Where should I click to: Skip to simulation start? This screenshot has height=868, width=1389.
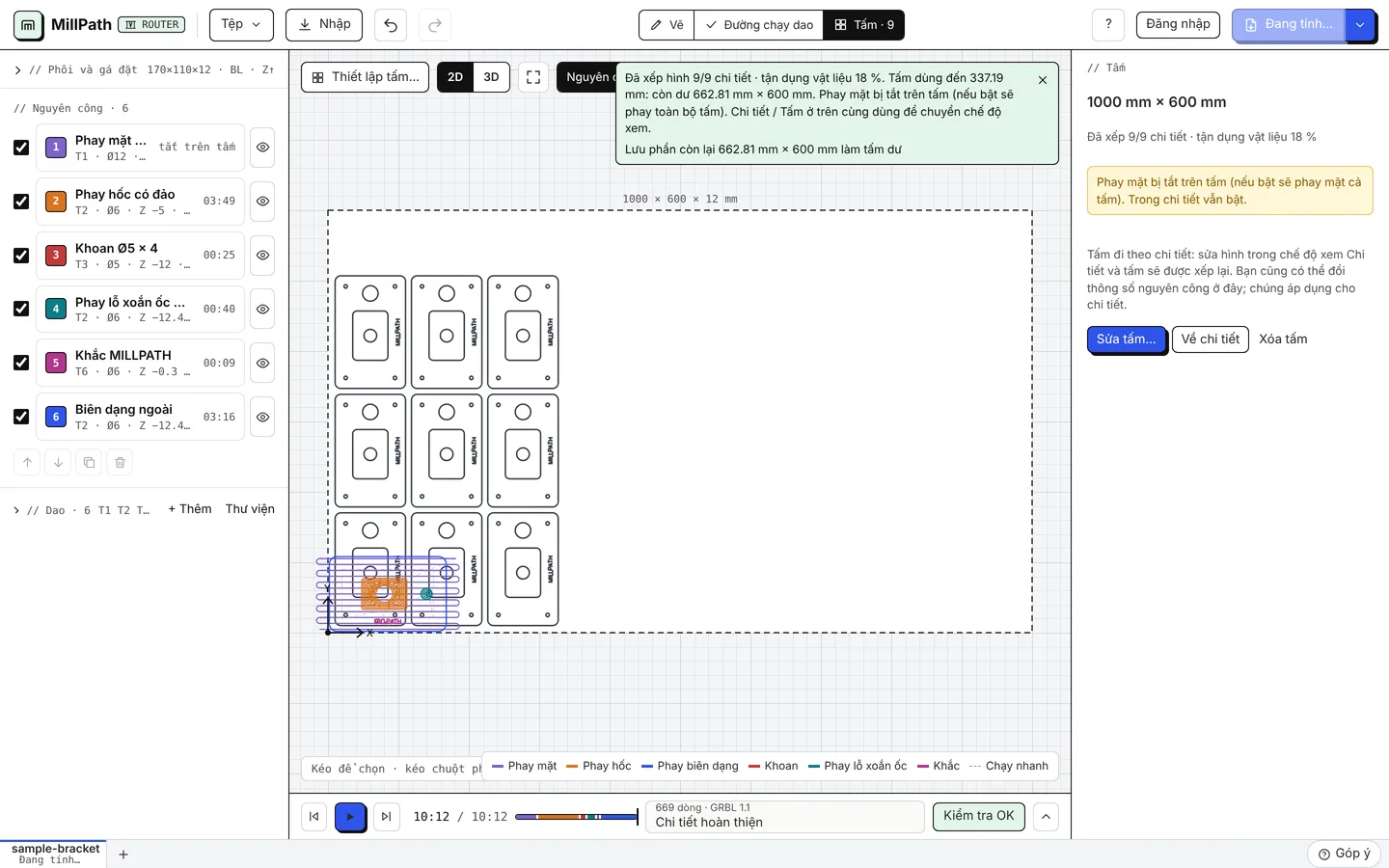(313, 817)
